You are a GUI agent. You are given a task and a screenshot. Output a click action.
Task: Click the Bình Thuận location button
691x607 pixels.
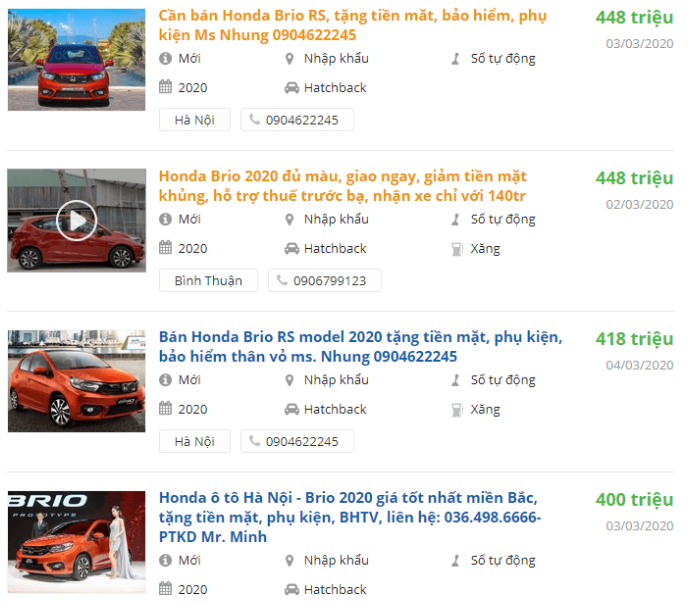208,280
